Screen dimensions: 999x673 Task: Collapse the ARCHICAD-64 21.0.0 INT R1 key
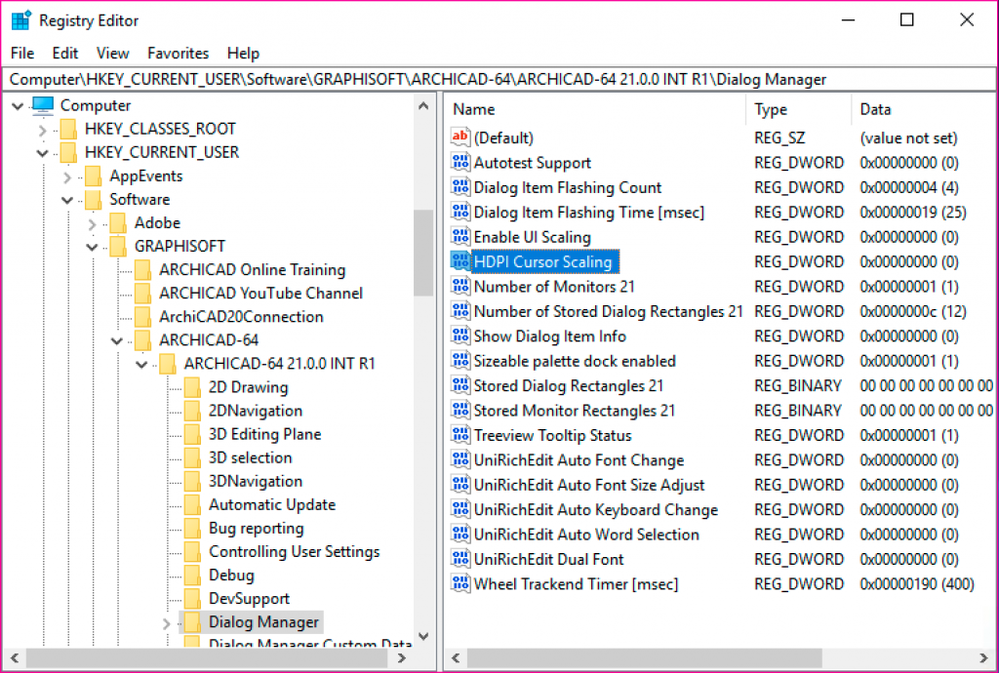pos(142,365)
